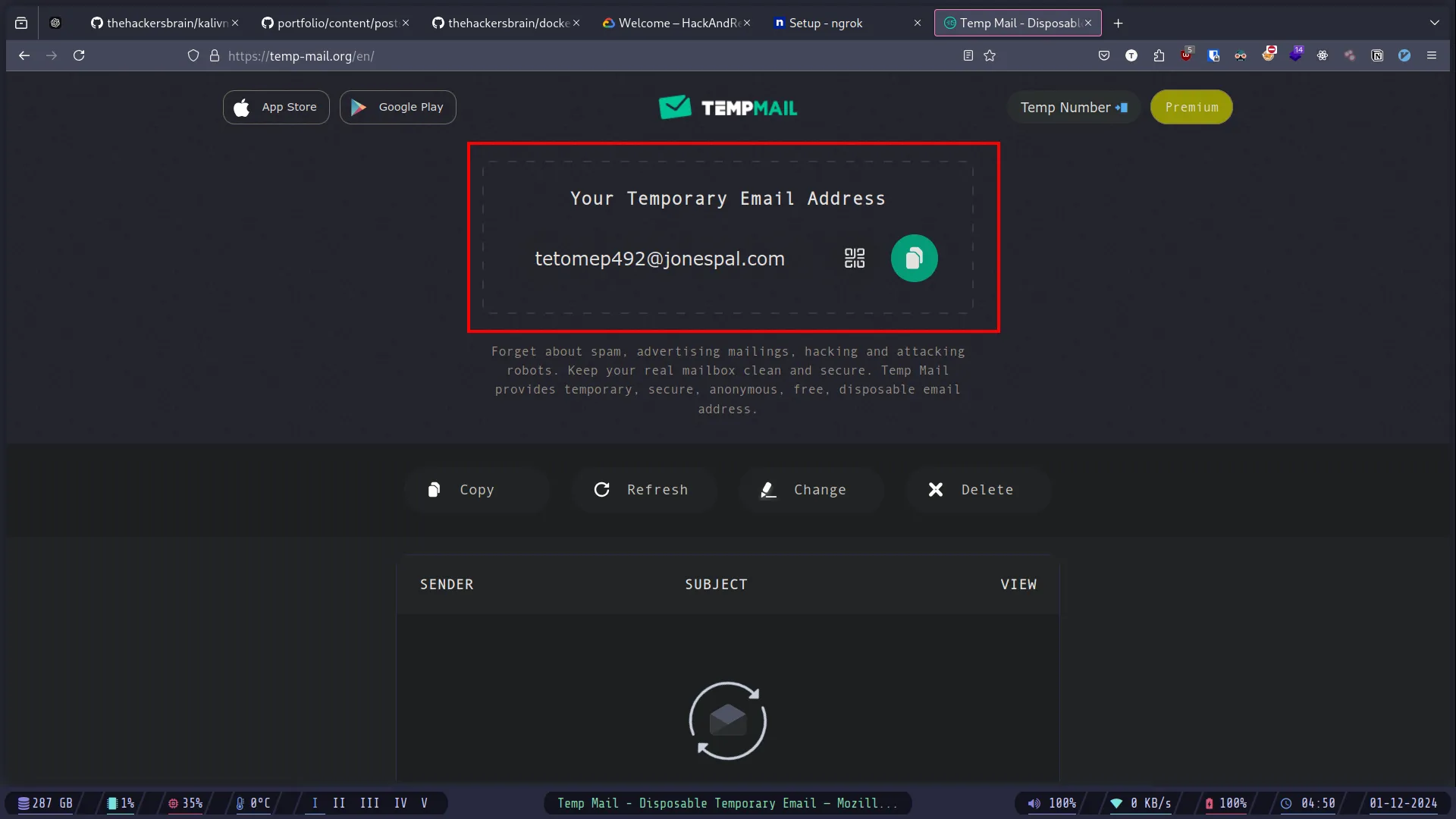Click the URL address bar field
1456x819 pixels.
click(576, 55)
